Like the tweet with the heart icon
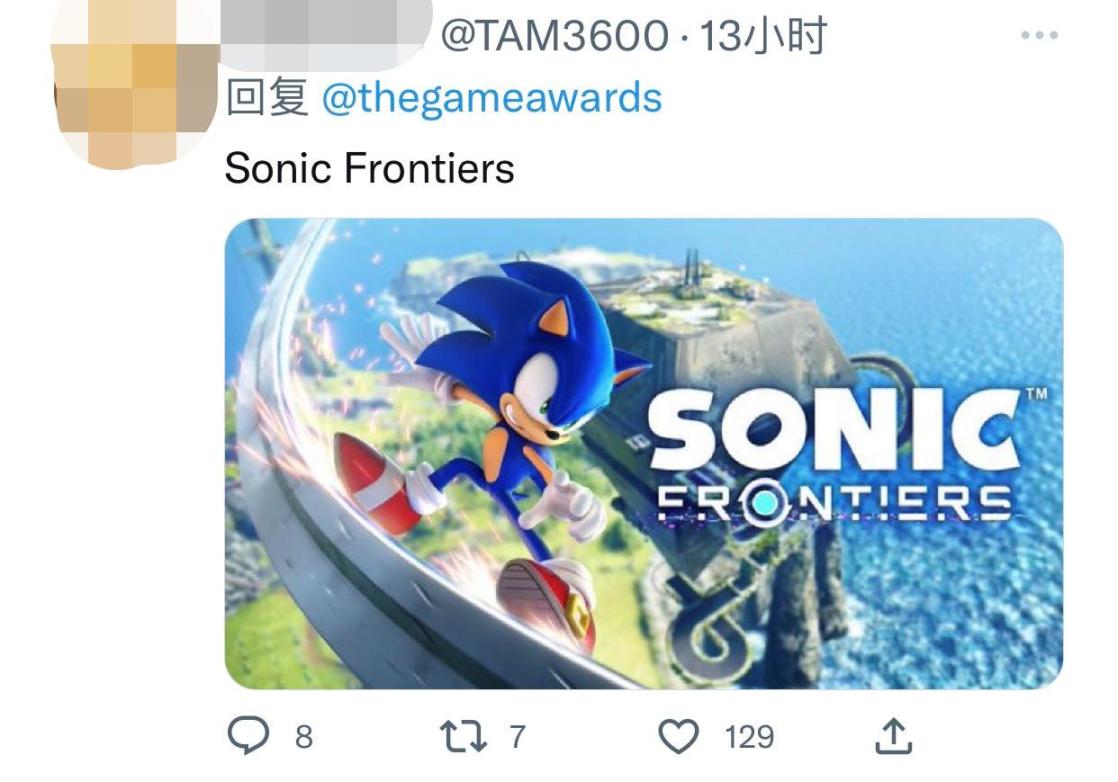Screen dimensions: 1118x782 pyautogui.click(x=680, y=737)
